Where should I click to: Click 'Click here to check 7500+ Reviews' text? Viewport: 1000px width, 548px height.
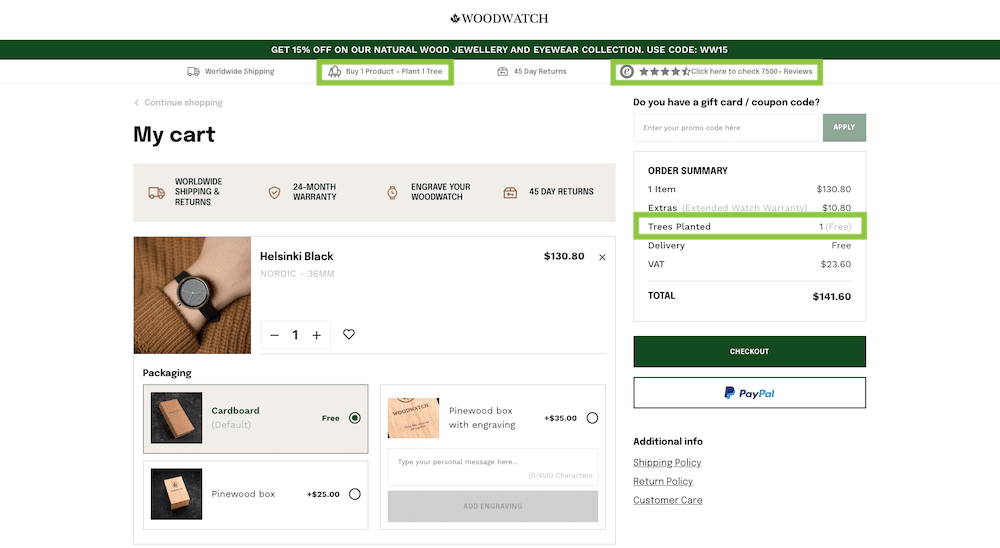coord(752,71)
